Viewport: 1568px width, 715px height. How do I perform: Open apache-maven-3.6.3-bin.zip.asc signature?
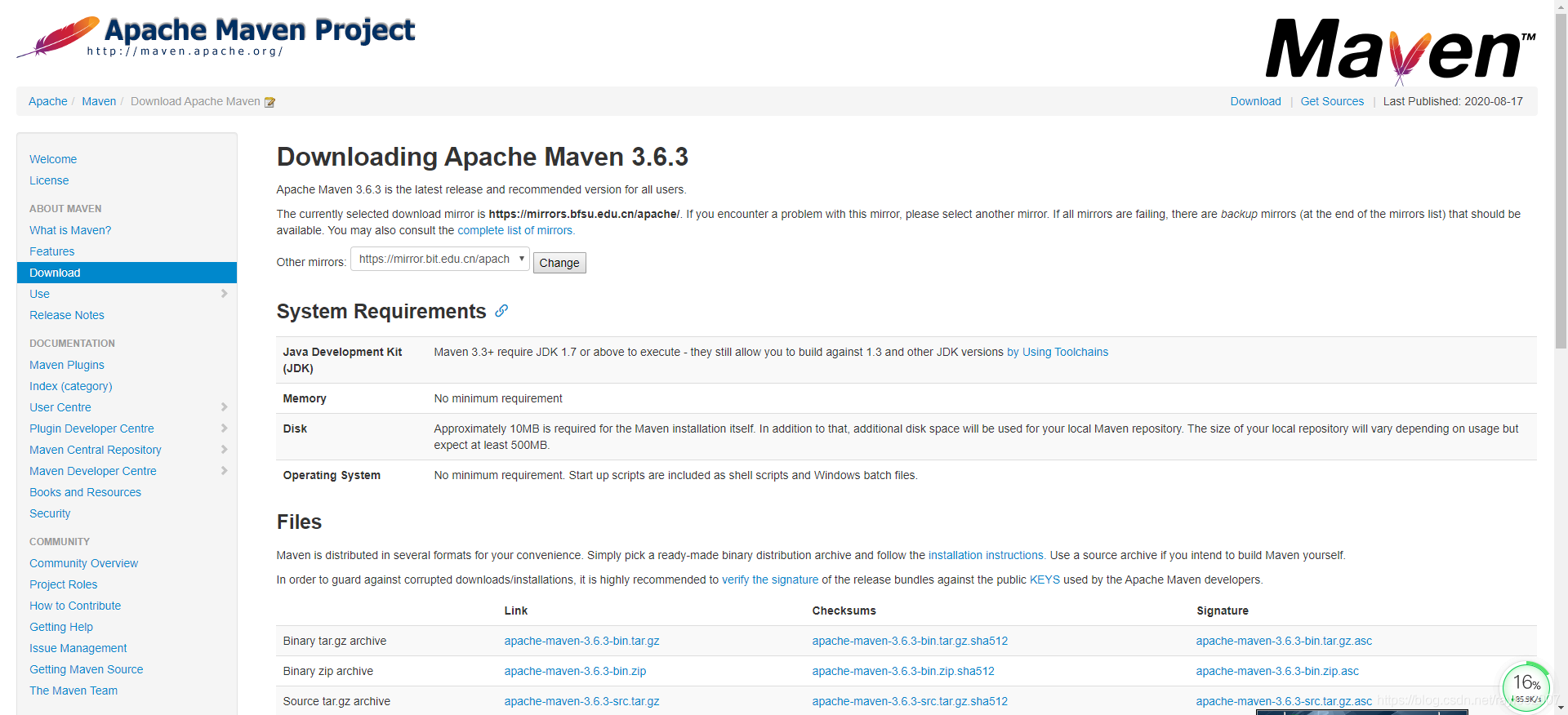[1277, 671]
